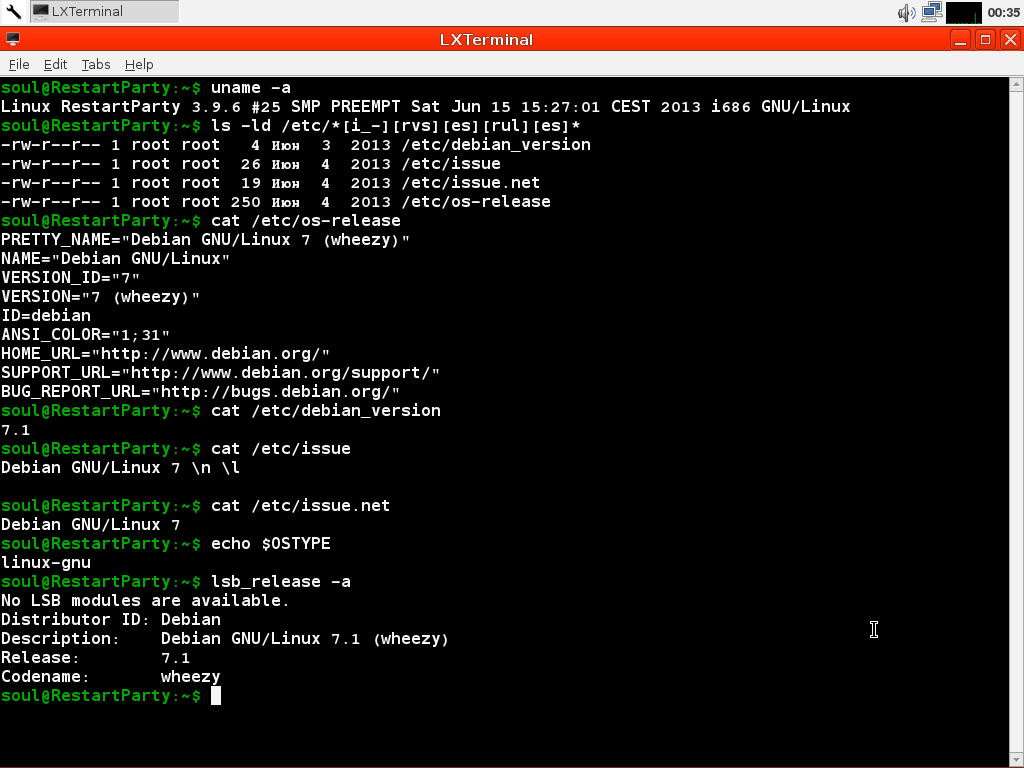Viewport: 1024px width, 768px height.
Task: Click the 'linux-gnu' output
Action: [46, 563]
